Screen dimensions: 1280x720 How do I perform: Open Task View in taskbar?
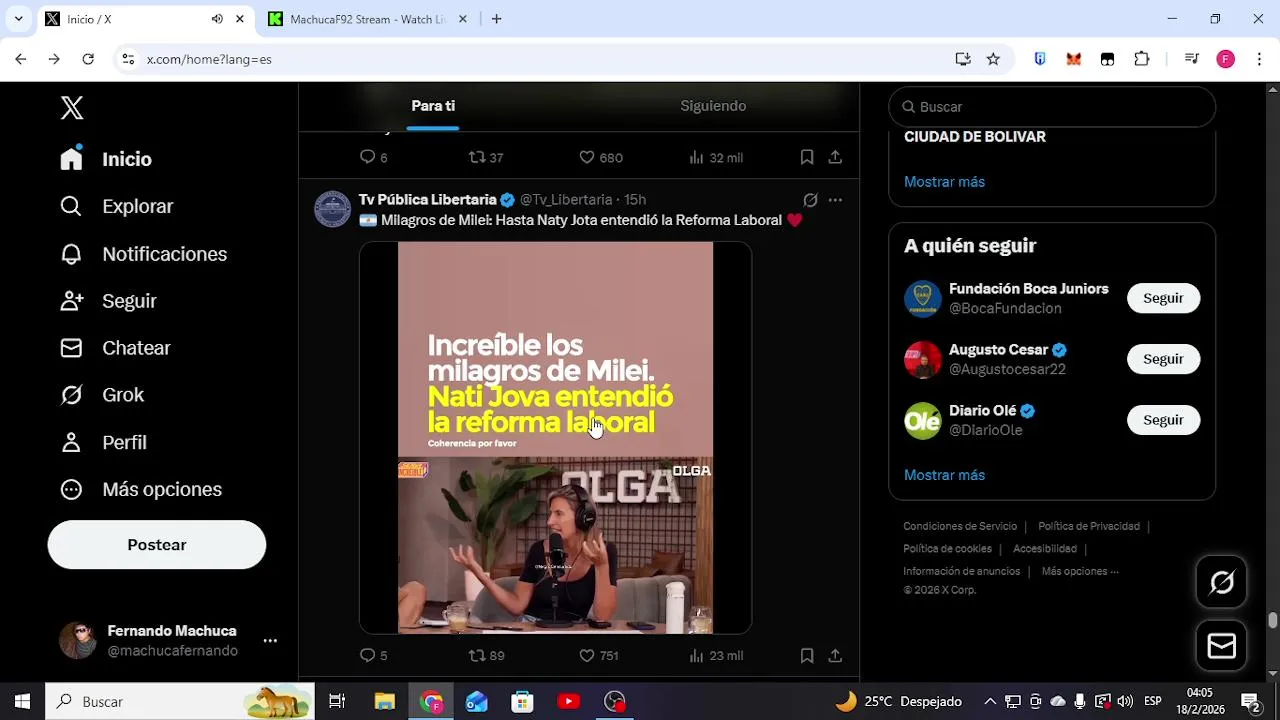click(x=337, y=702)
